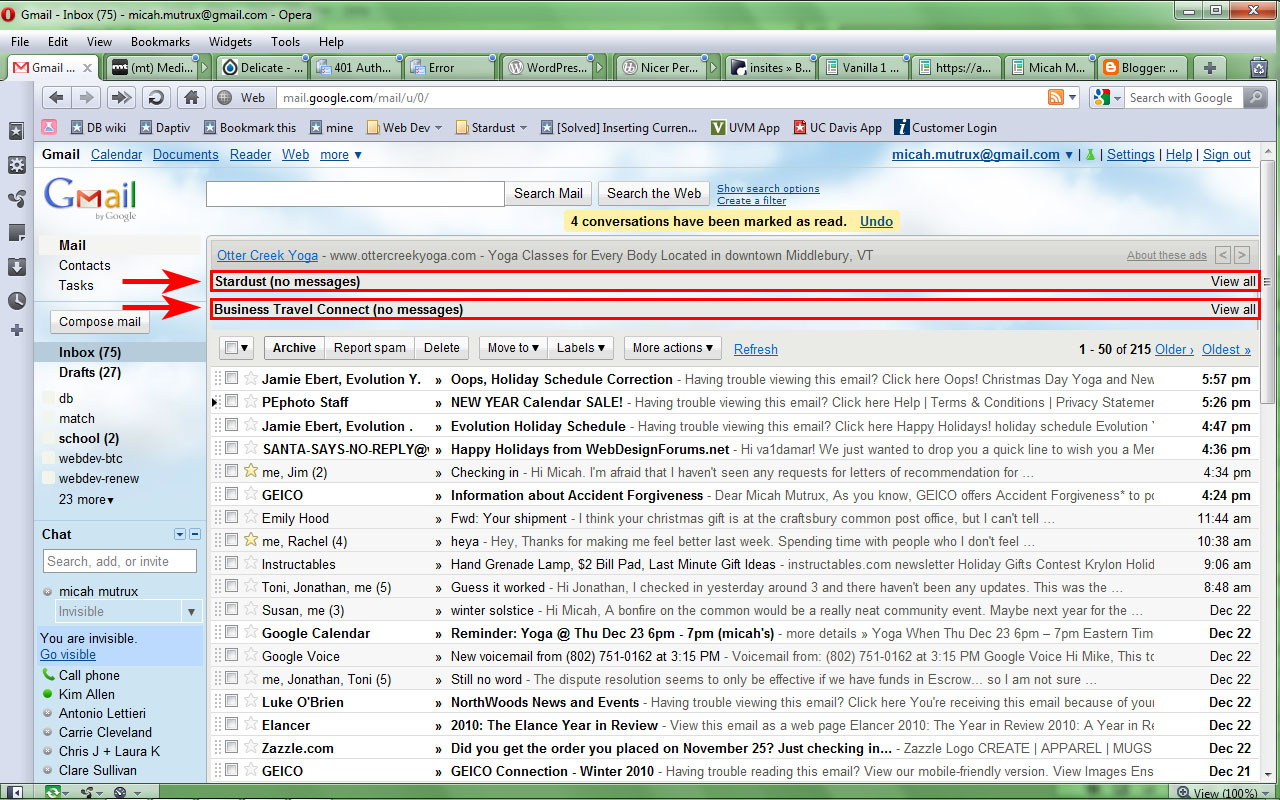
Task: Expand the Google 'more' links menu
Action: point(341,155)
